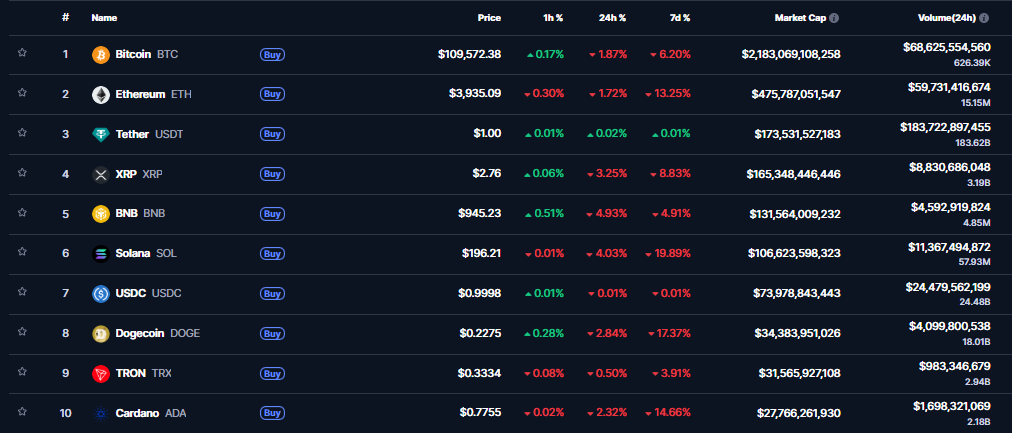Screen dimensions: 1012x433
Task: Toggle the watchlist star for Cardano
Action: [22, 413]
